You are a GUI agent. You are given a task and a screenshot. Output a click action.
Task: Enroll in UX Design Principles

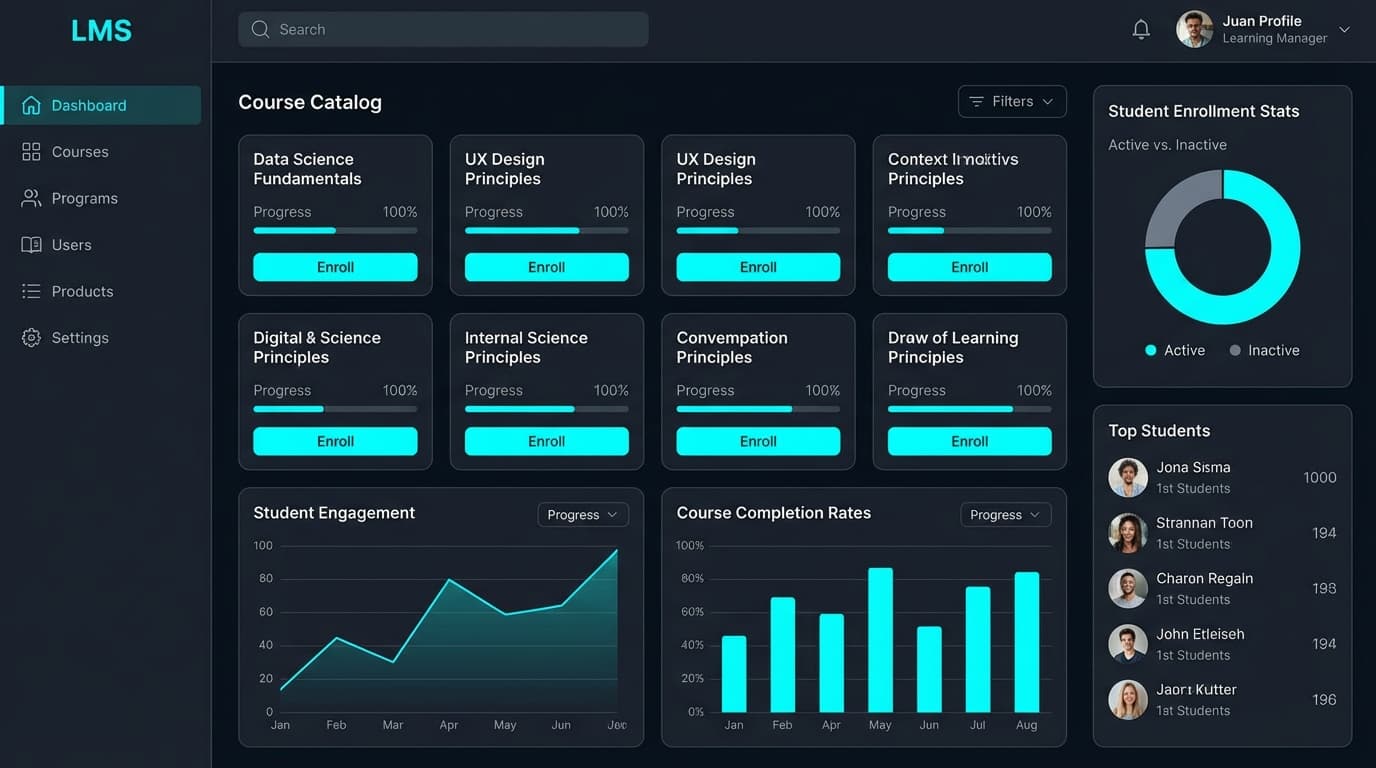tap(546, 267)
